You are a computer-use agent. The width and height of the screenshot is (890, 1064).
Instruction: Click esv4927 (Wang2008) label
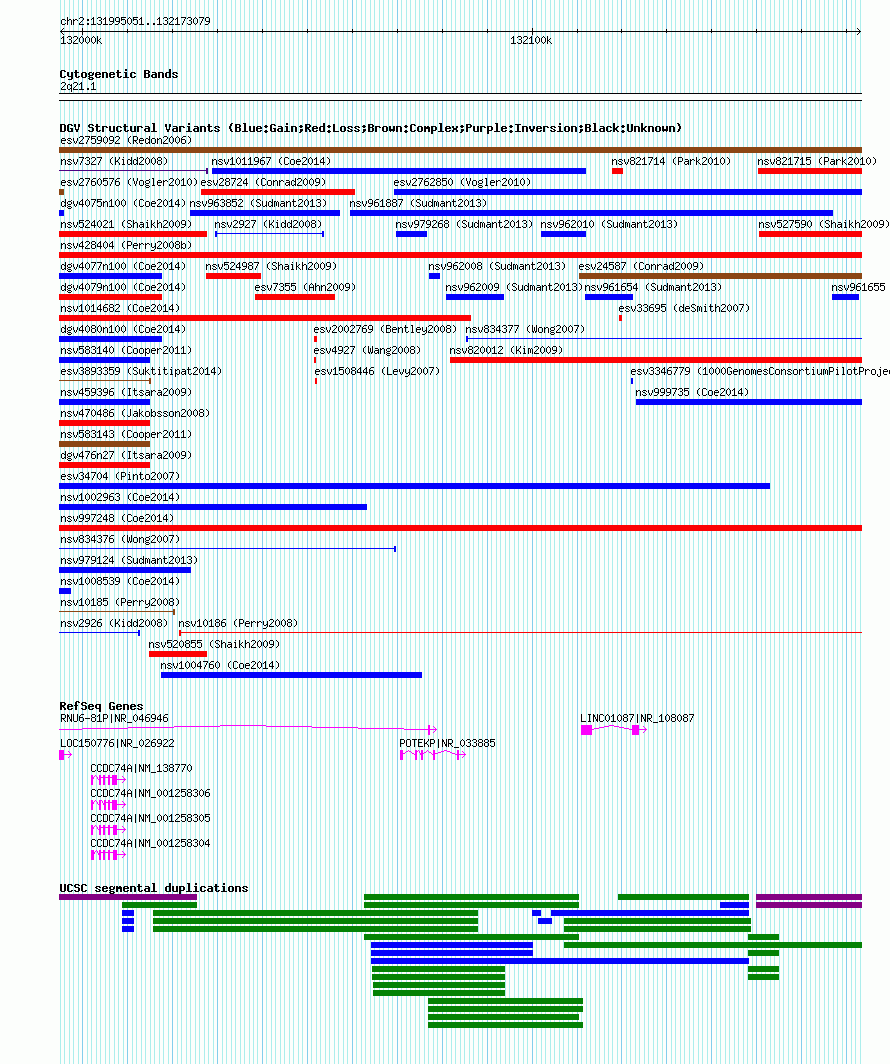(367, 351)
